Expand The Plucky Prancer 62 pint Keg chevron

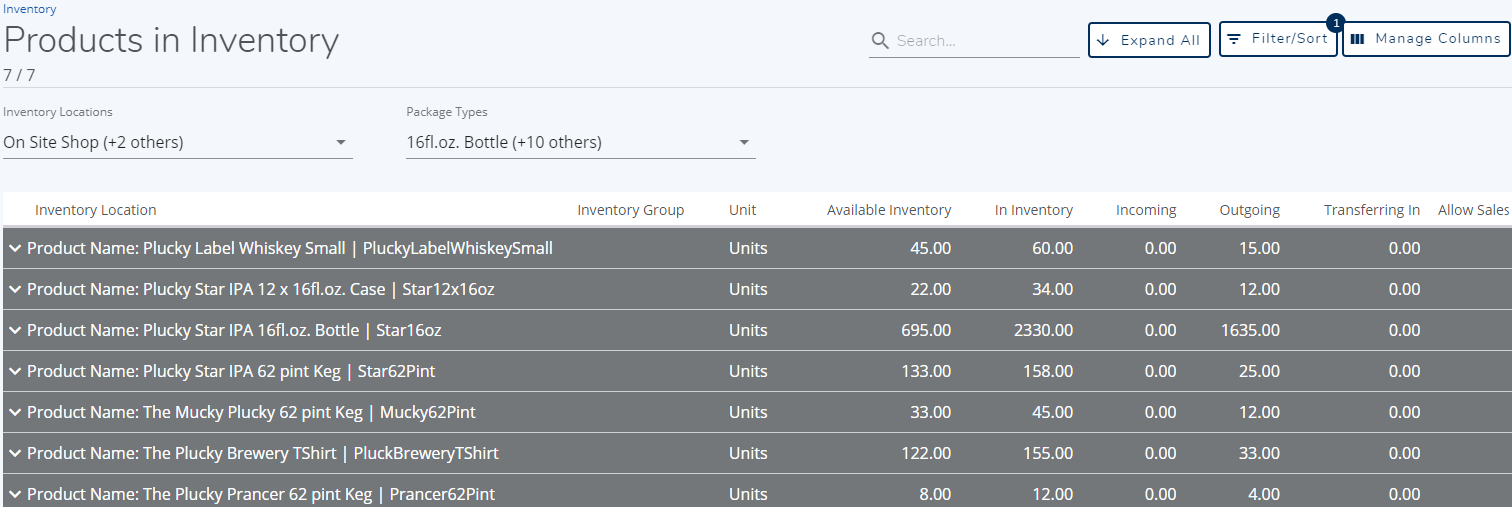tap(15, 494)
